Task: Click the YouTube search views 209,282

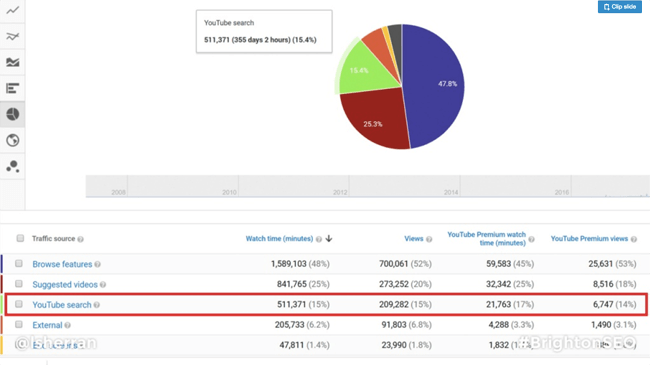Action: click(394, 304)
